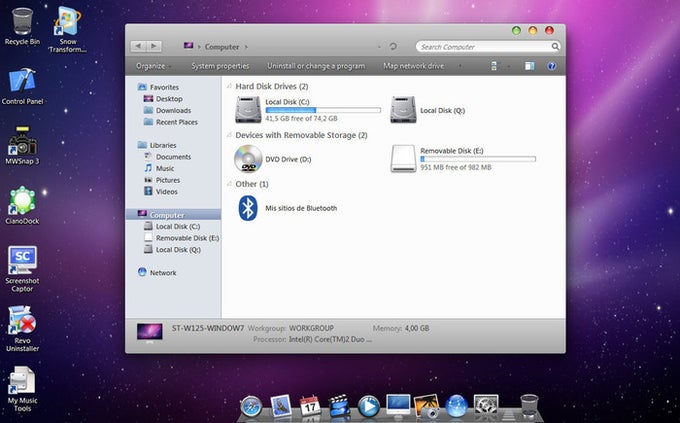Collapse Devices with Removable Storage group
Screen dimensions: 680x423
[229, 135]
